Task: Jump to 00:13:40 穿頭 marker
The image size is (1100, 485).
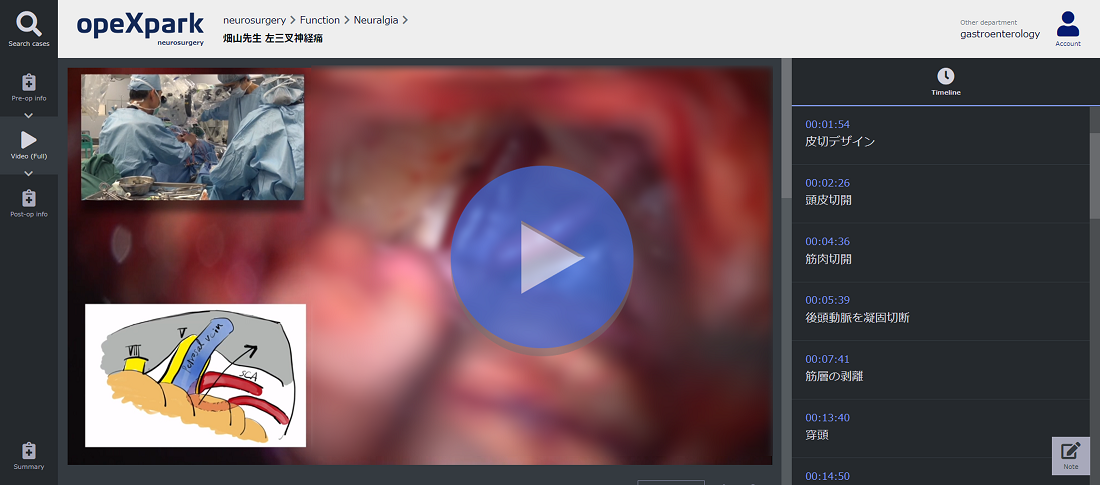Action: 941,429
